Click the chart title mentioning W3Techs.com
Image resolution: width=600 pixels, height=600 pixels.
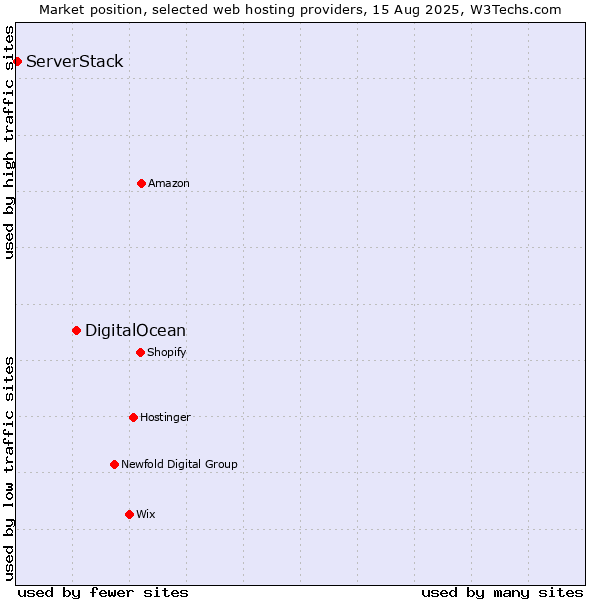pos(300,10)
